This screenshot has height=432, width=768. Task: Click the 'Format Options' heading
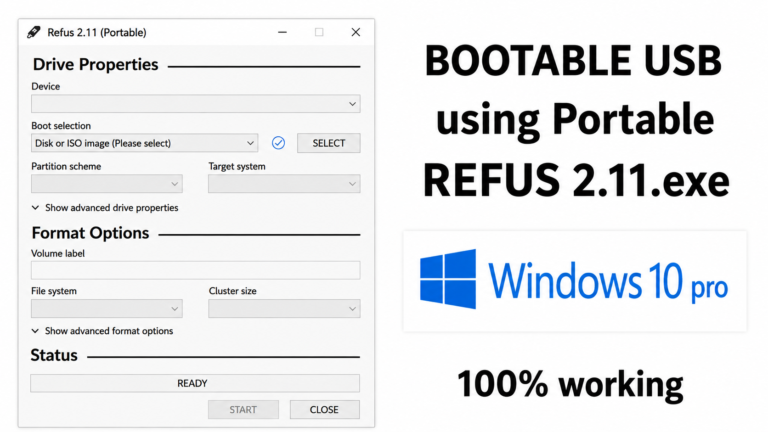90,233
